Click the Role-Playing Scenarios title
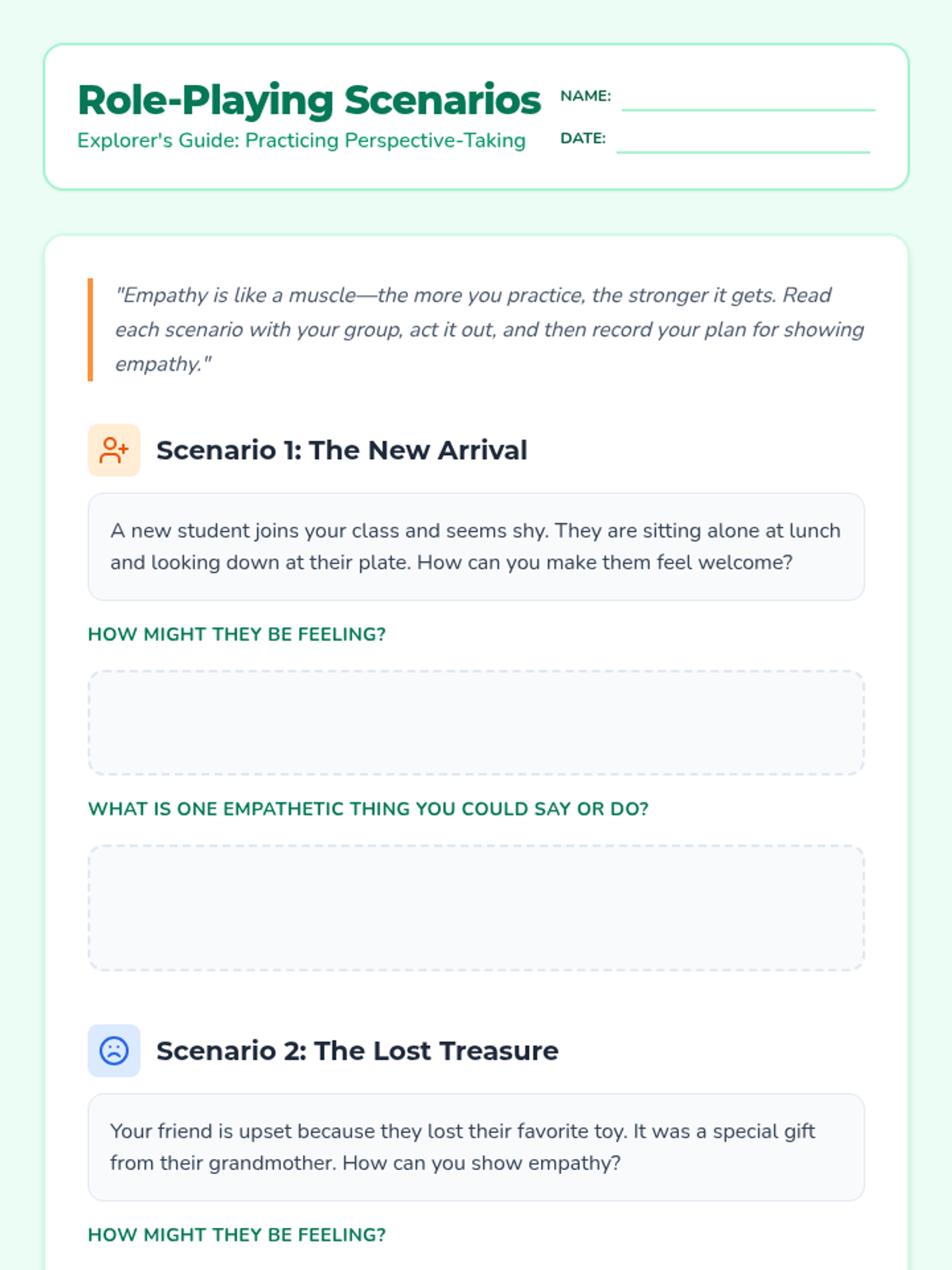Image resolution: width=952 pixels, height=1270 pixels. (309, 100)
